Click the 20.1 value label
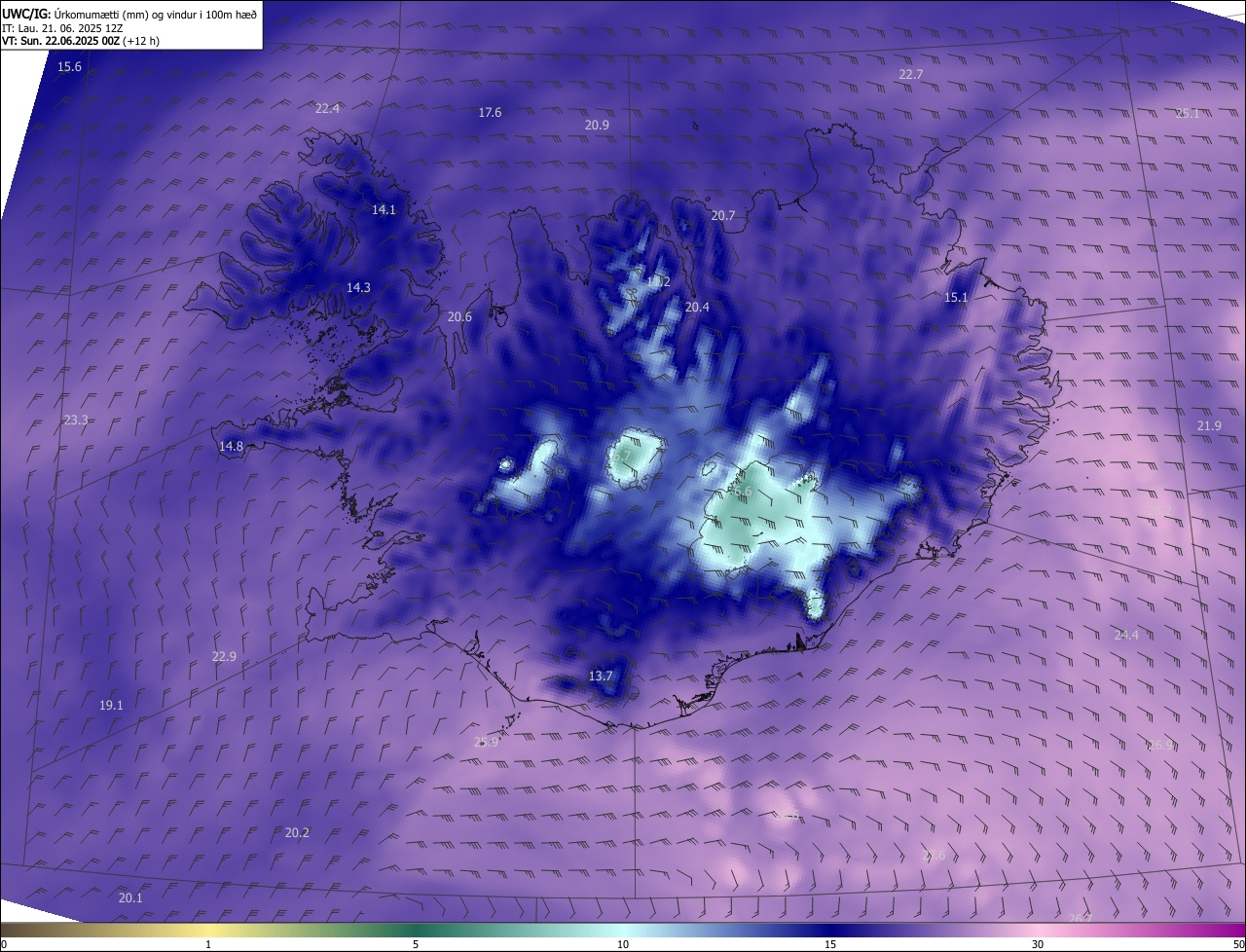1246x952 pixels. pyautogui.click(x=130, y=898)
